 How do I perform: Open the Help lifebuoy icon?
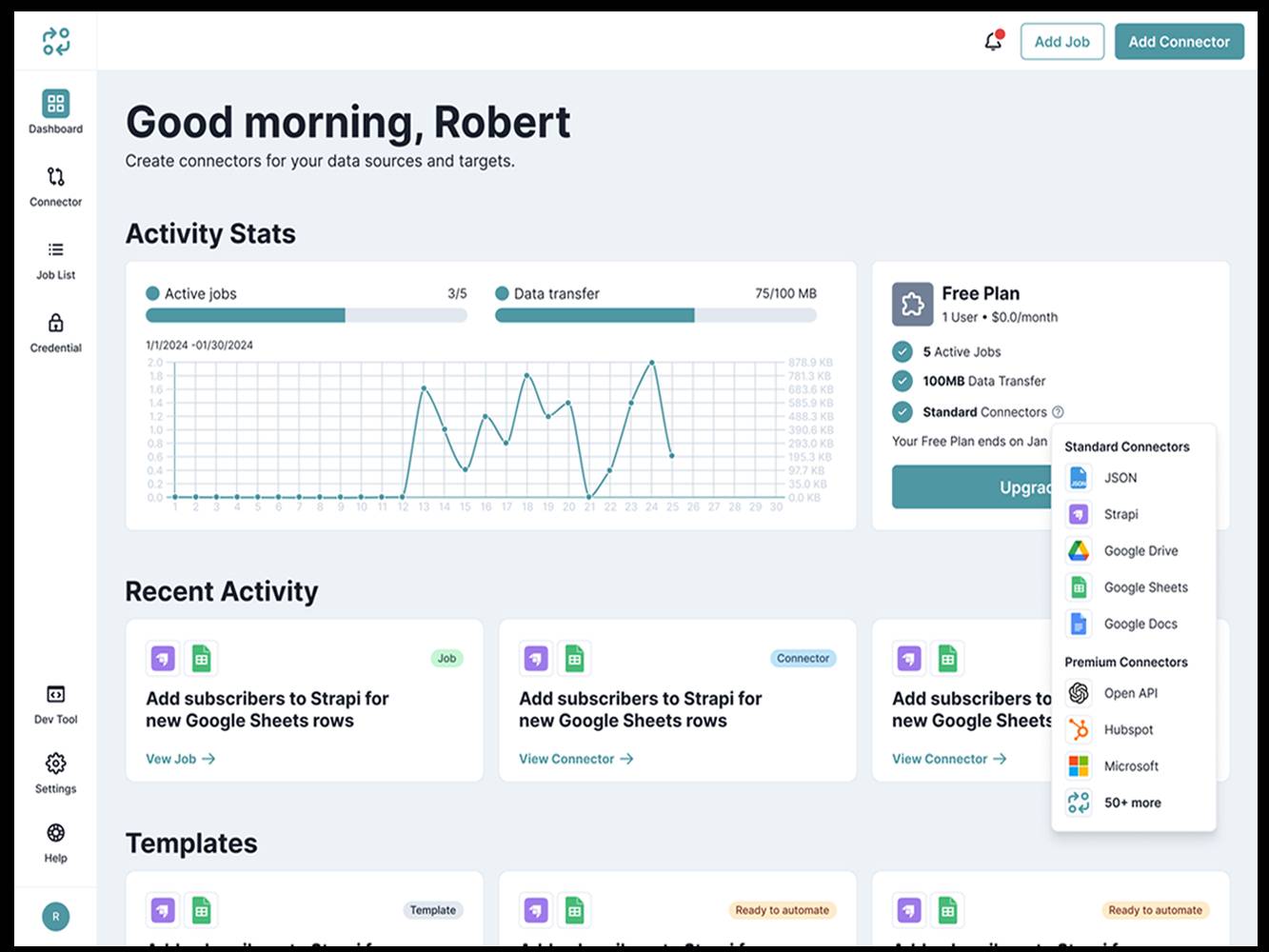pos(56,833)
